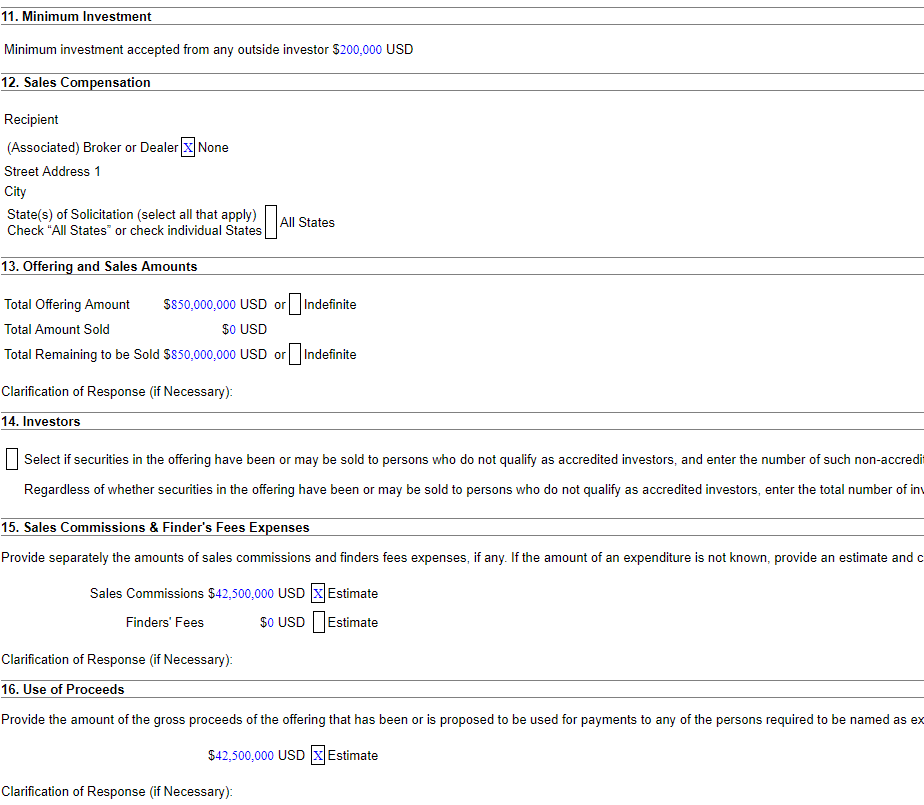Enable Estimate for Finders' Fees

pos(317,622)
